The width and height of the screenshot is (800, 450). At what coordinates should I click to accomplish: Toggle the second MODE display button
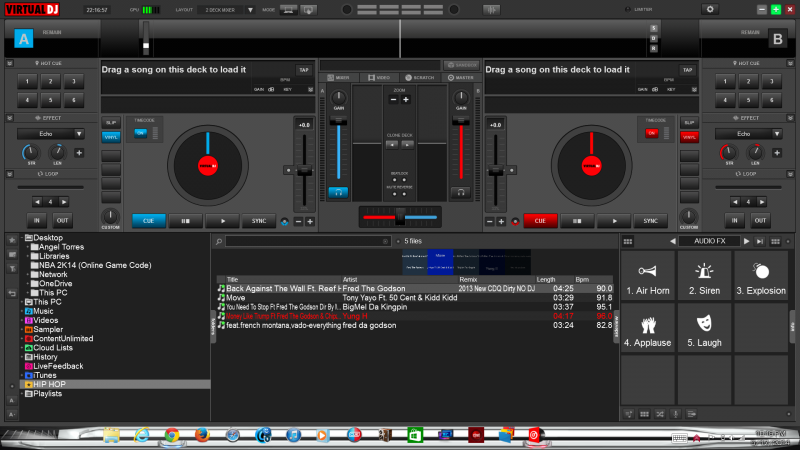coord(309,10)
